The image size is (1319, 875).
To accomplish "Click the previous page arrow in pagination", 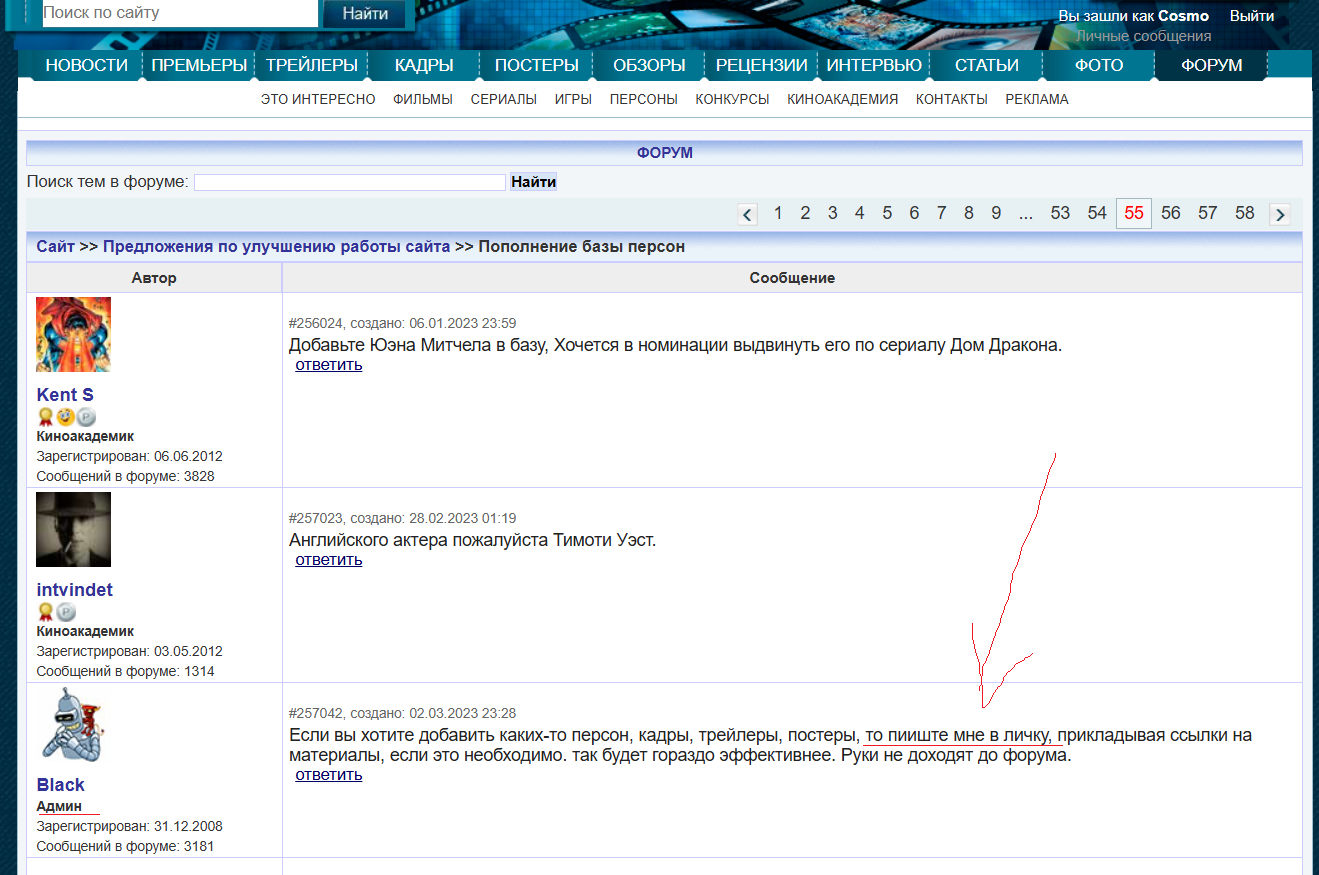I will 747,214.
